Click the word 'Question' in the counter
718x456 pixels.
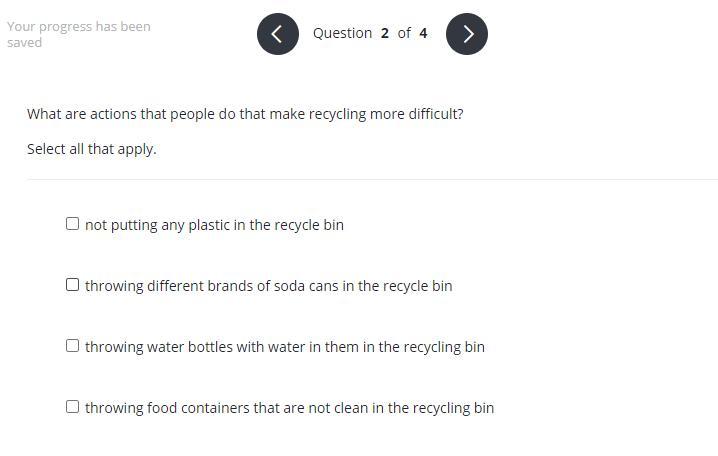click(x=342, y=33)
